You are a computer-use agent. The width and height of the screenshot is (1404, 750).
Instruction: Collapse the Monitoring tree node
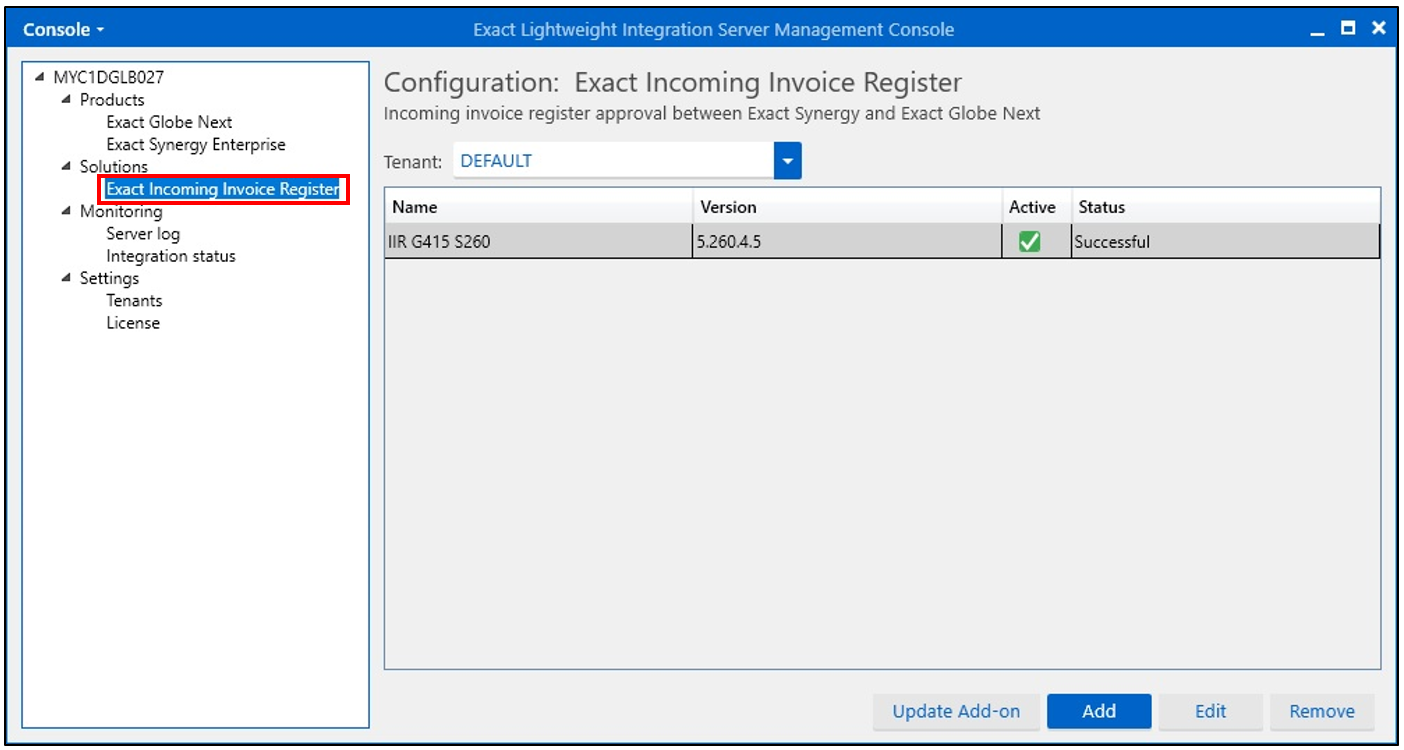click(x=66, y=211)
